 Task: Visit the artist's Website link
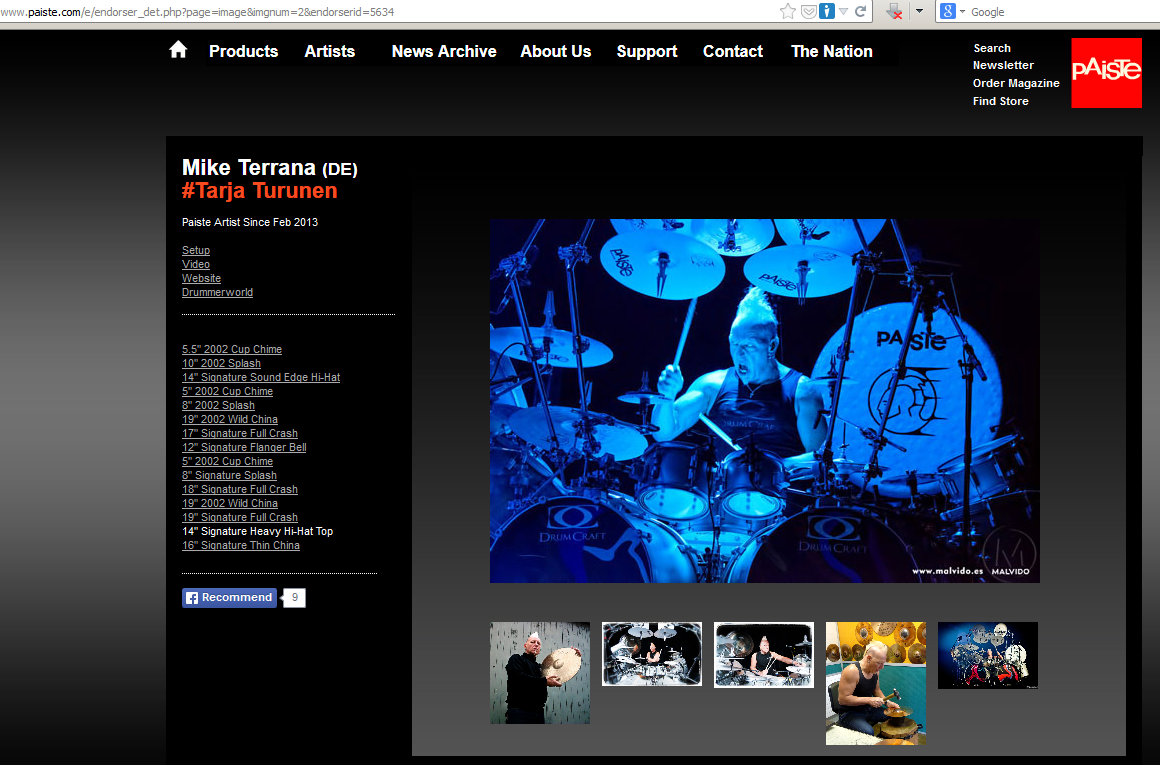pos(201,278)
